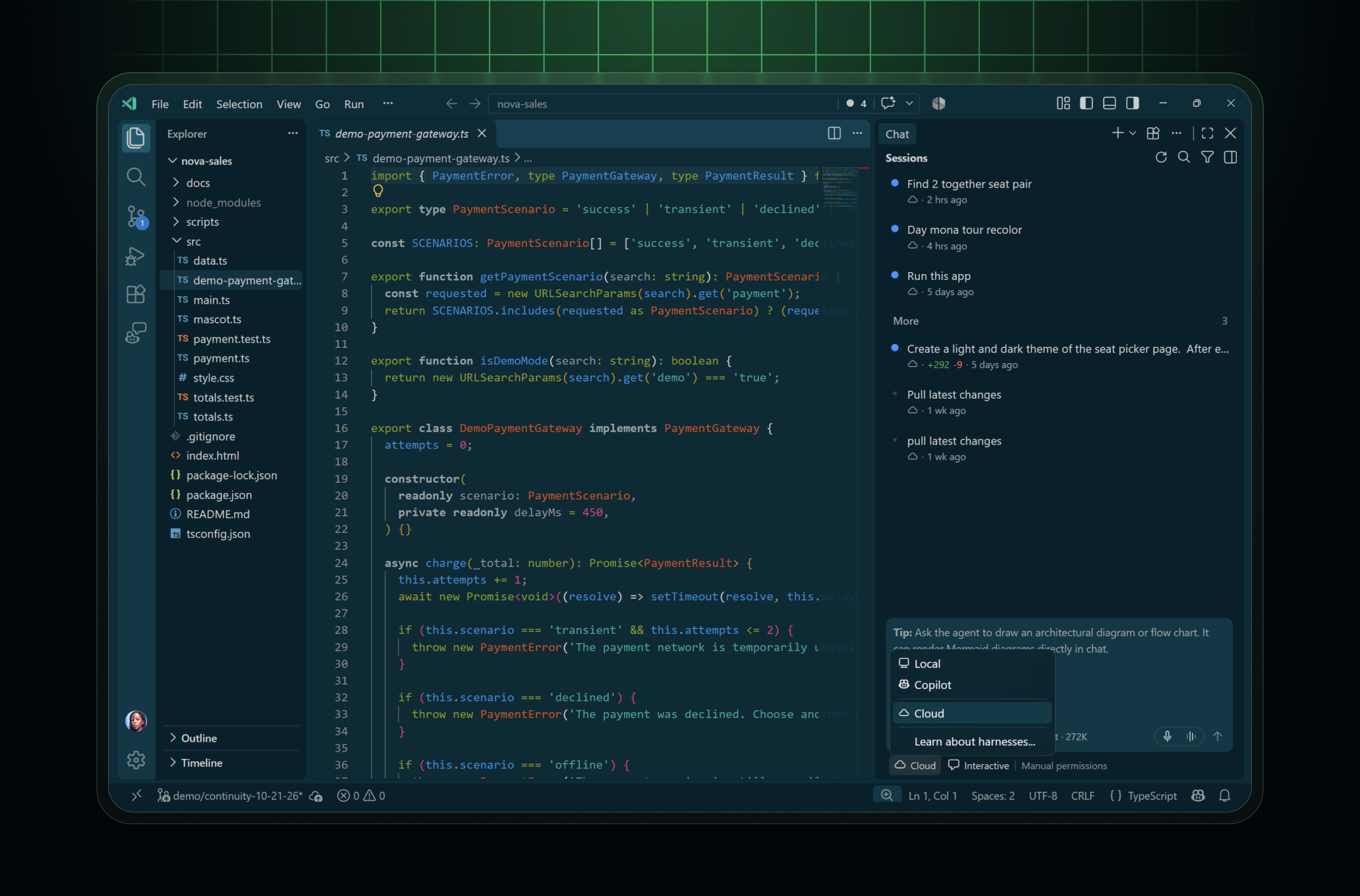This screenshot has width=1360, height=896.
Task: Open the Explorer view in activity bar
Action: pyautogui.click(x=136, y=138)
